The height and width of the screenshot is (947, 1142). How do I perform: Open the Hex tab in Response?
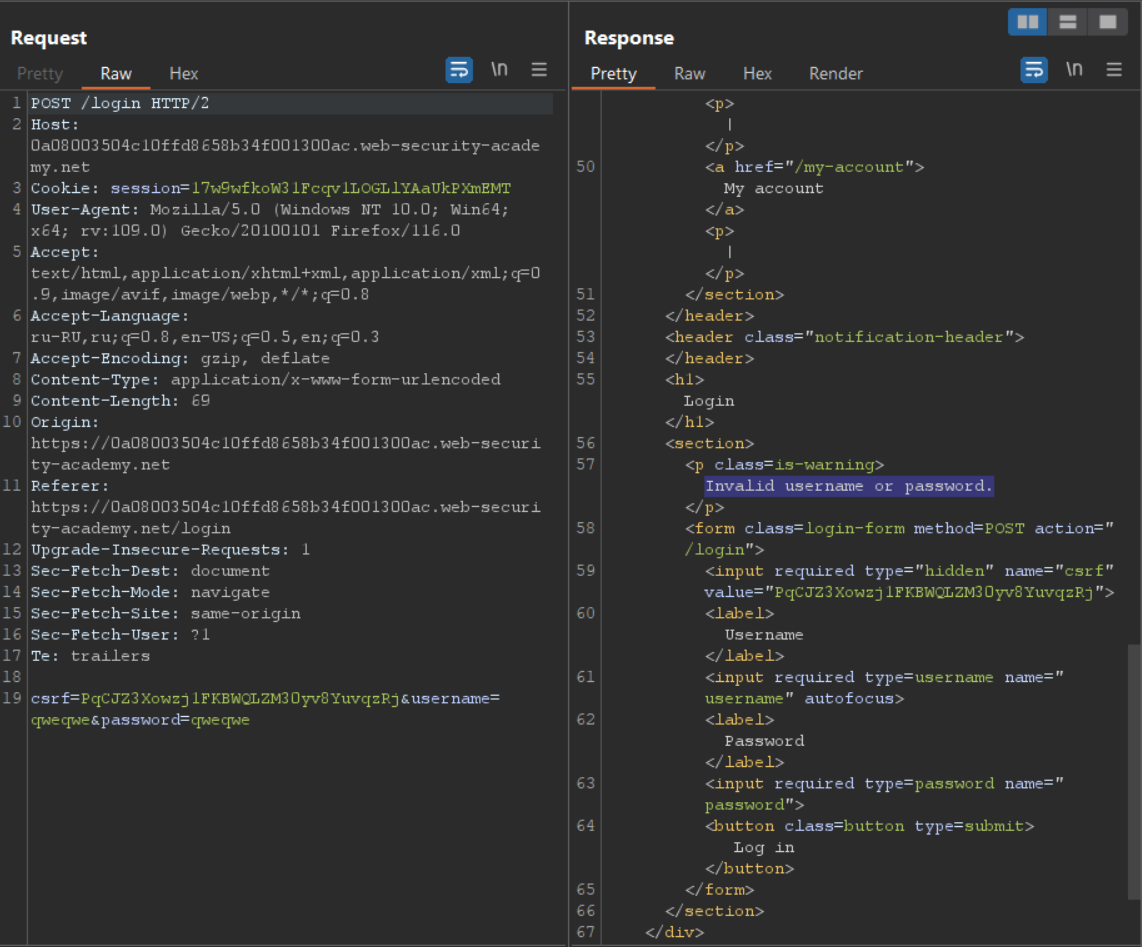(x=758, y=74)
